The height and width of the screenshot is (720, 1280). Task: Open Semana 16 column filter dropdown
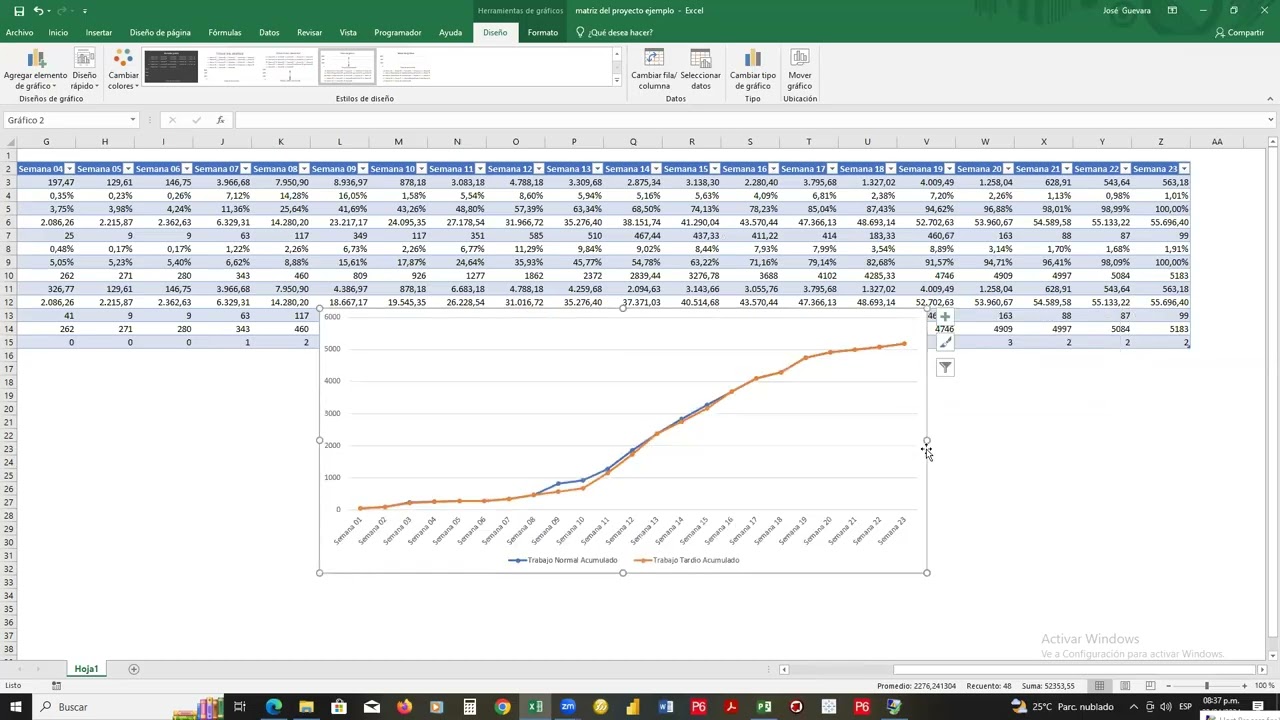tap(773, 169)
